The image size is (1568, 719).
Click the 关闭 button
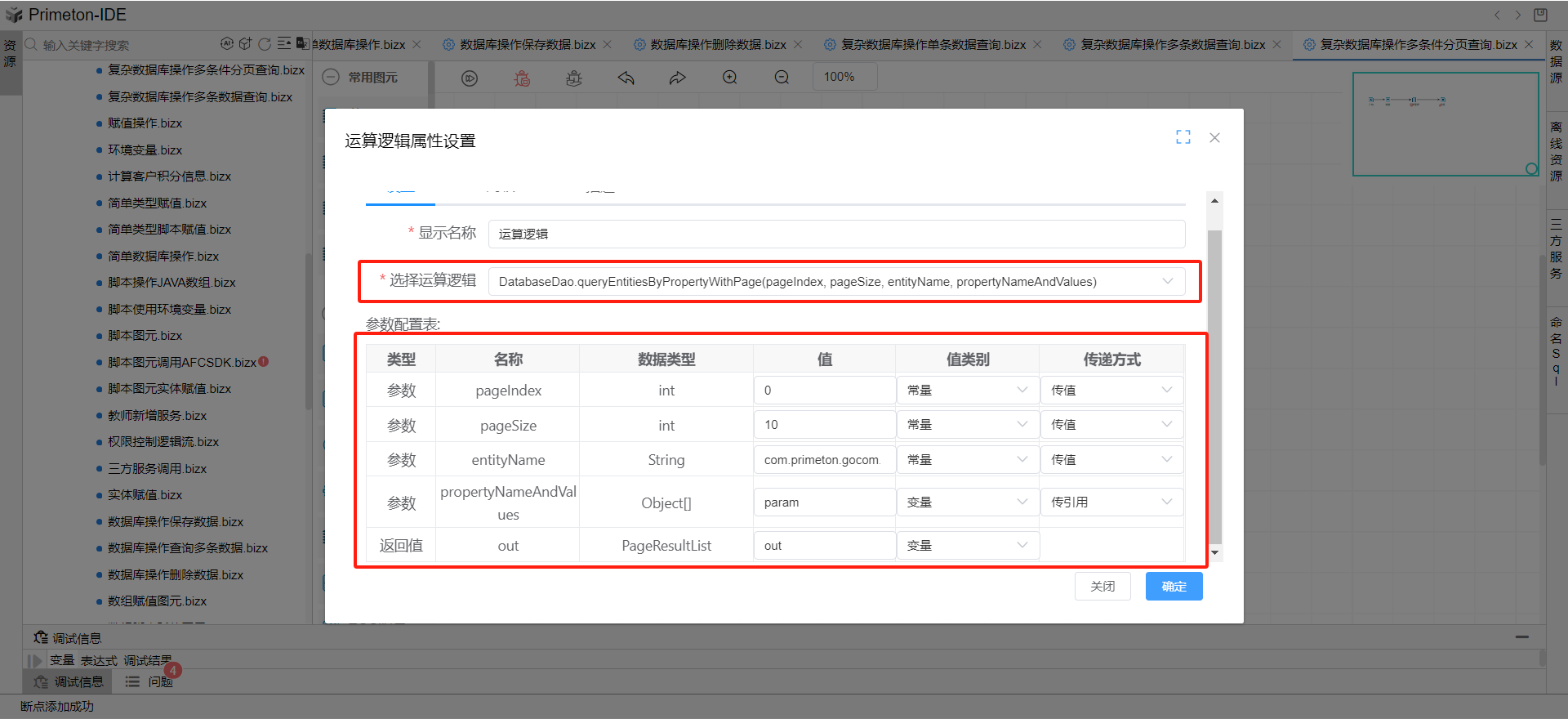[1102, 587]
